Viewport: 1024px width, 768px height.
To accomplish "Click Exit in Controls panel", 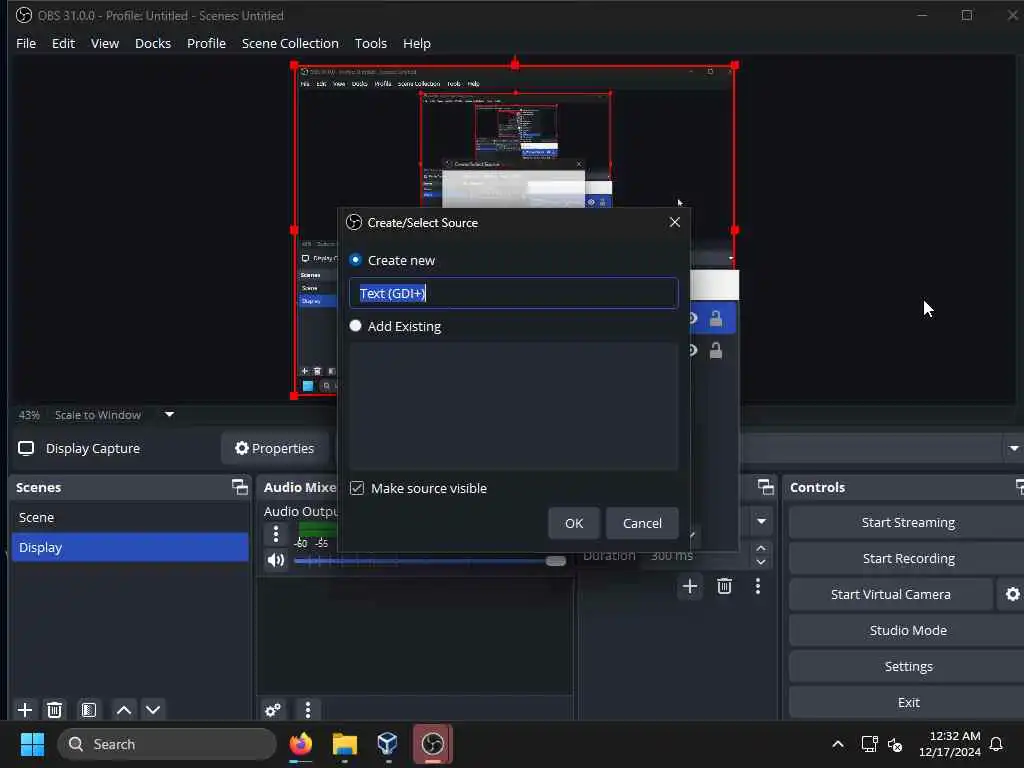I will pyautogui.click(x=908, y=702).
